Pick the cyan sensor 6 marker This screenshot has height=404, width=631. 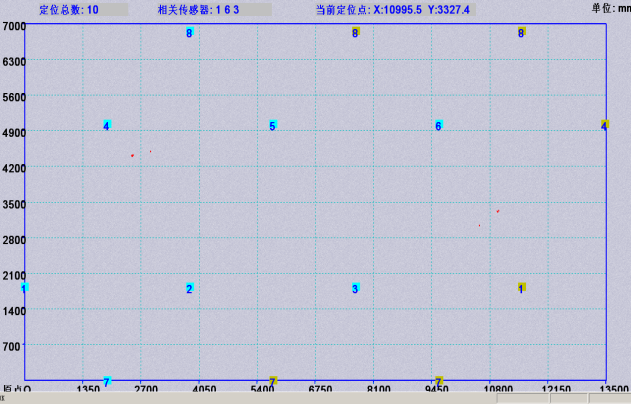pyautogui.click(x=438, y=126)
